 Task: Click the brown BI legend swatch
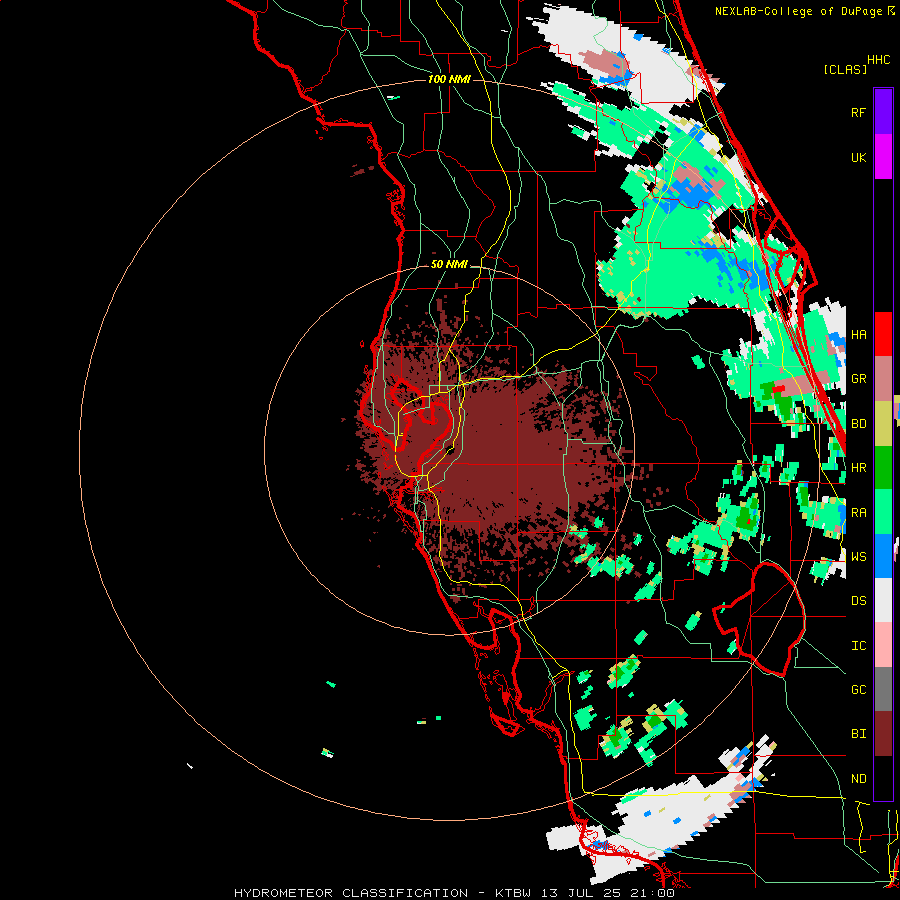[x=883, y=734]
